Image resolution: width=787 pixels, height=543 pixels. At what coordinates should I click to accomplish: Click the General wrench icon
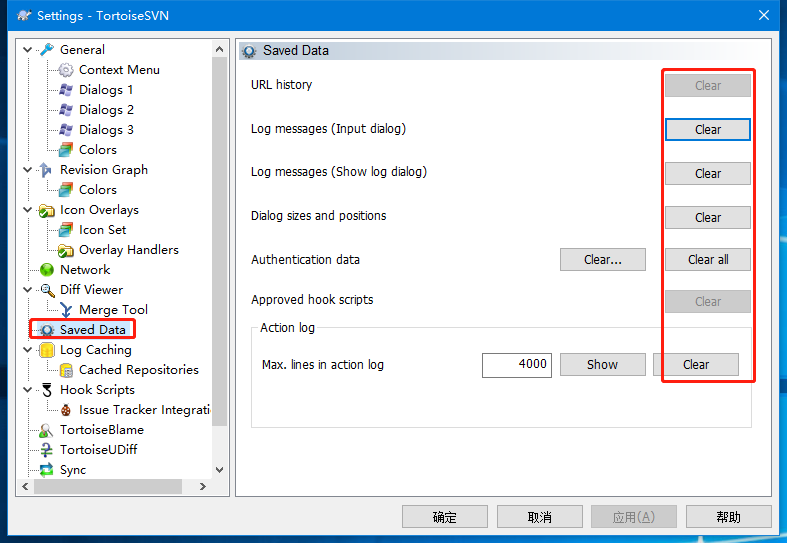[47, 50]
